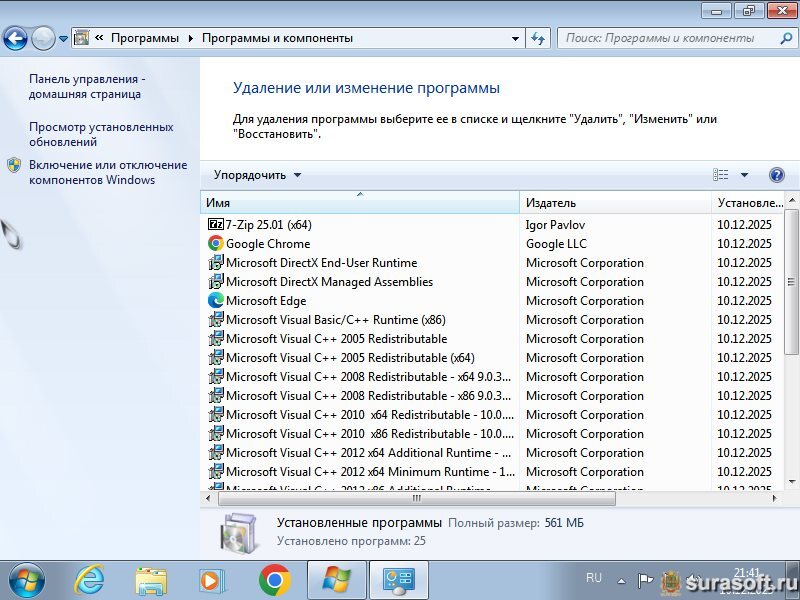Click the installed programs box icon in details pane
This screenshot has width=800, height=600.
coord(238,532)
